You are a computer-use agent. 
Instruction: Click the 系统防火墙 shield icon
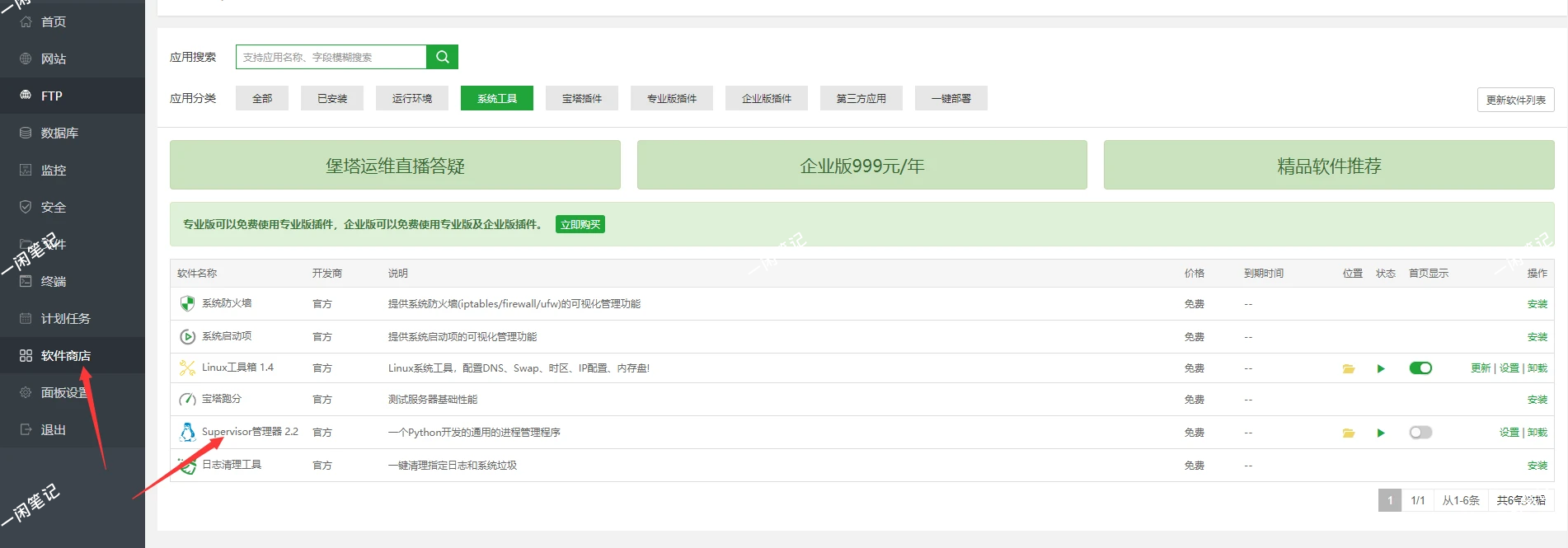point(187,303)
